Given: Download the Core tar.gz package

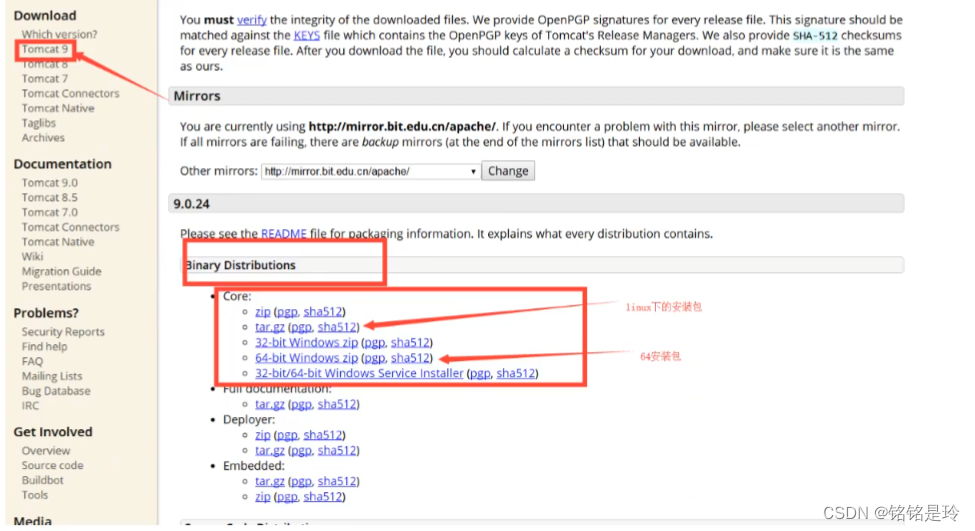Looking at the screenshot, I should coord(270,327).
